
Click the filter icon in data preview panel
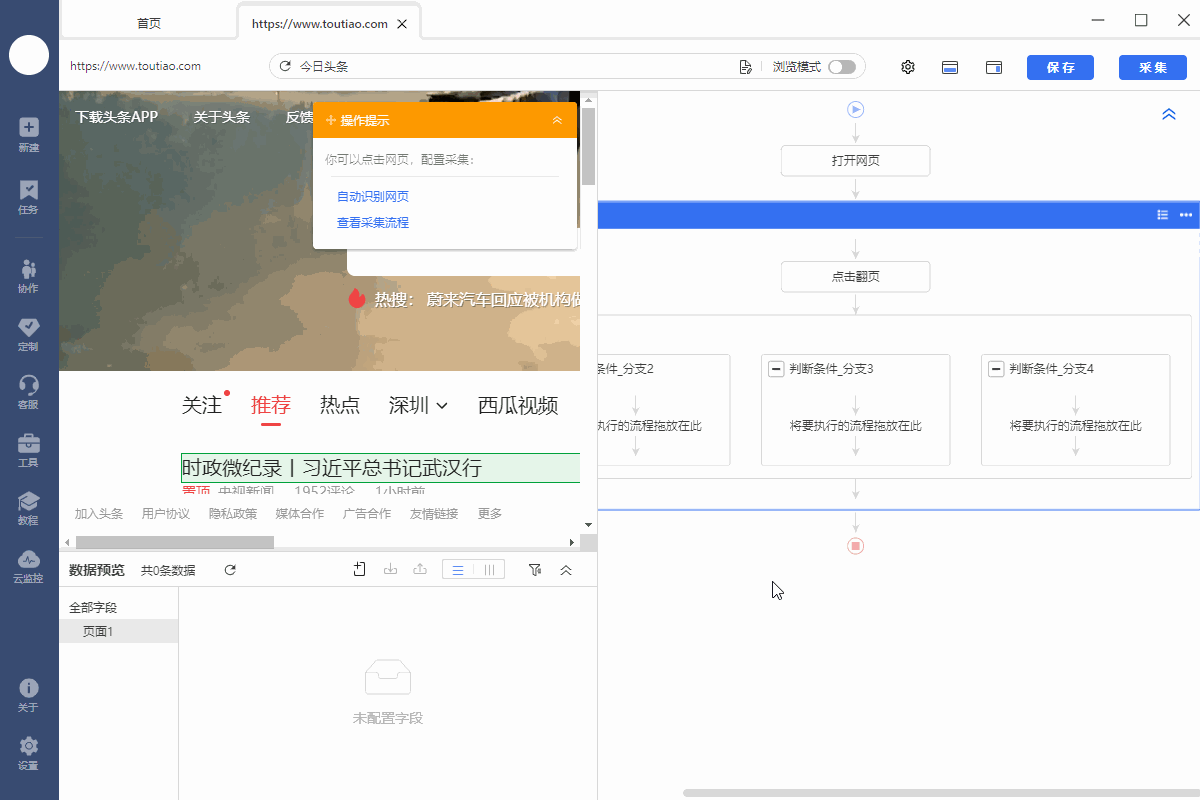535,570
